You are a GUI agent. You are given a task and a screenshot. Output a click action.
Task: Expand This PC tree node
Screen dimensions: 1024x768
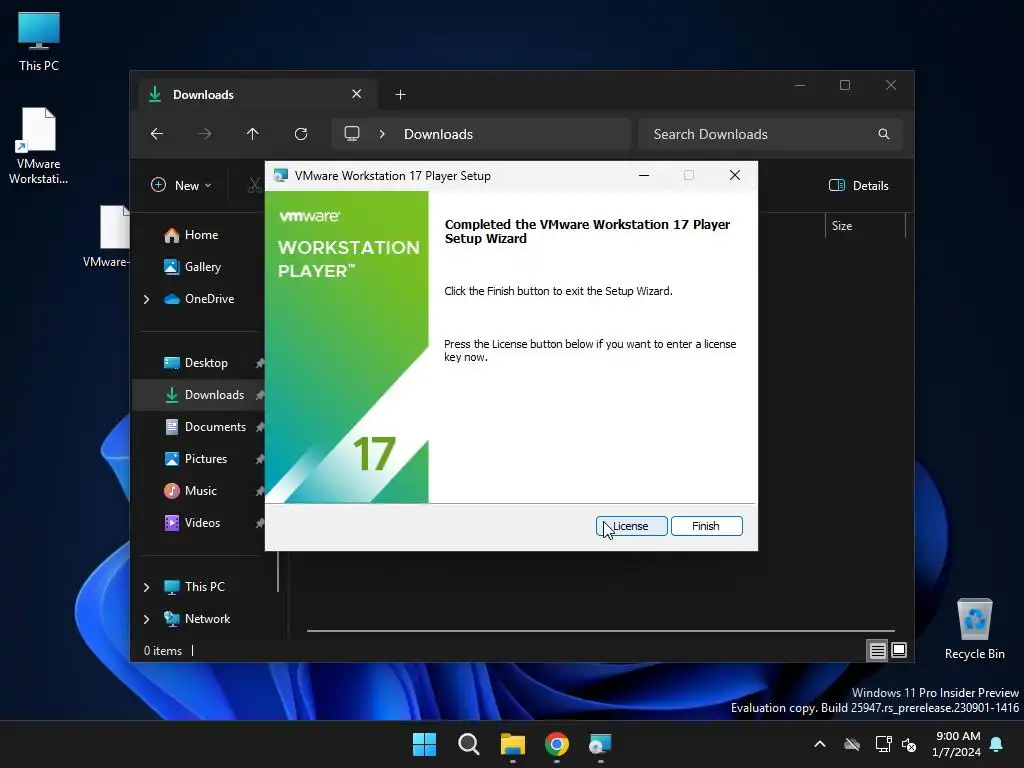pyautogui.click(x=146, y=587)
